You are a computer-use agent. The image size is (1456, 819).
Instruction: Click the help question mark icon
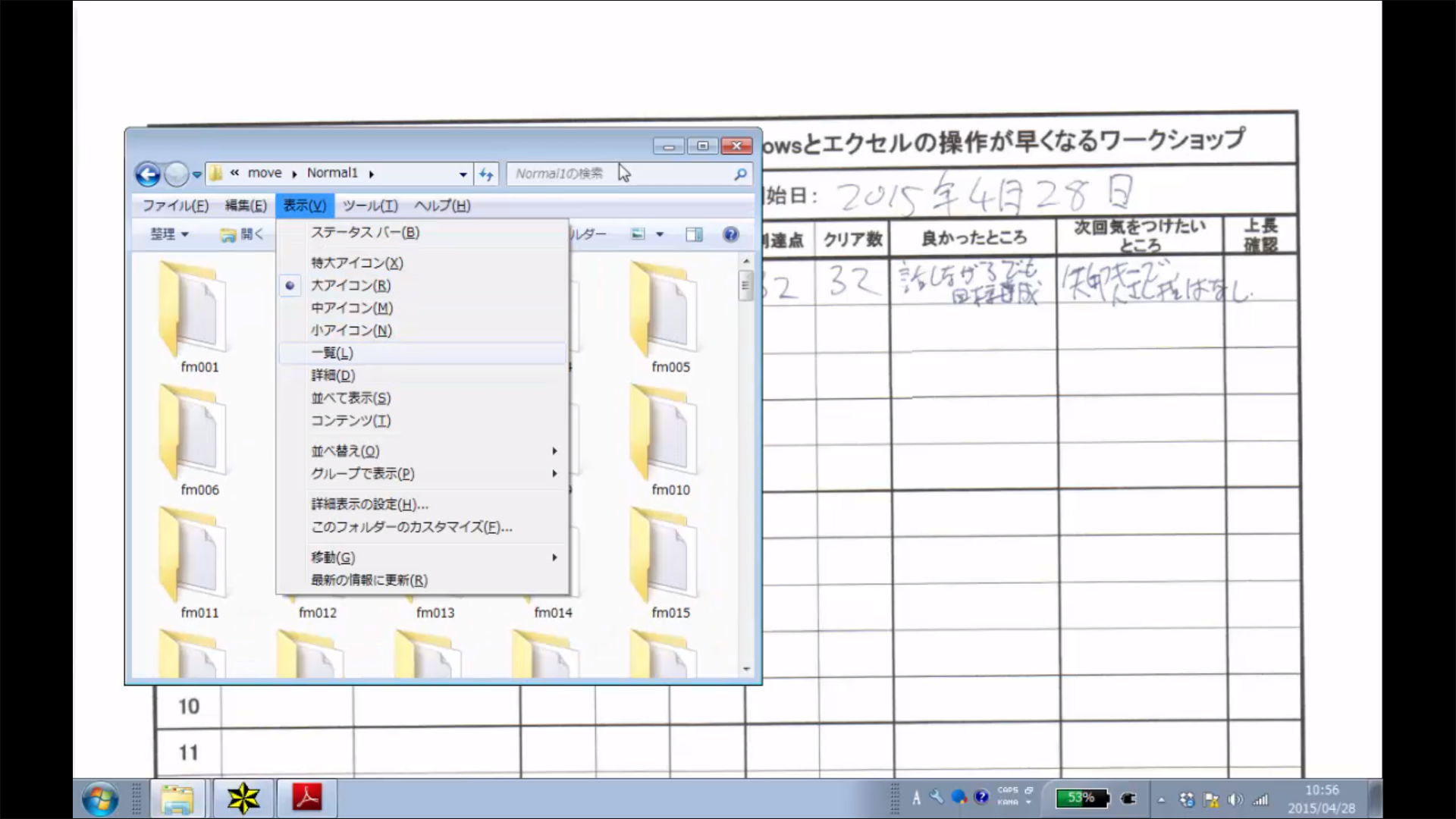pos(730,234)
